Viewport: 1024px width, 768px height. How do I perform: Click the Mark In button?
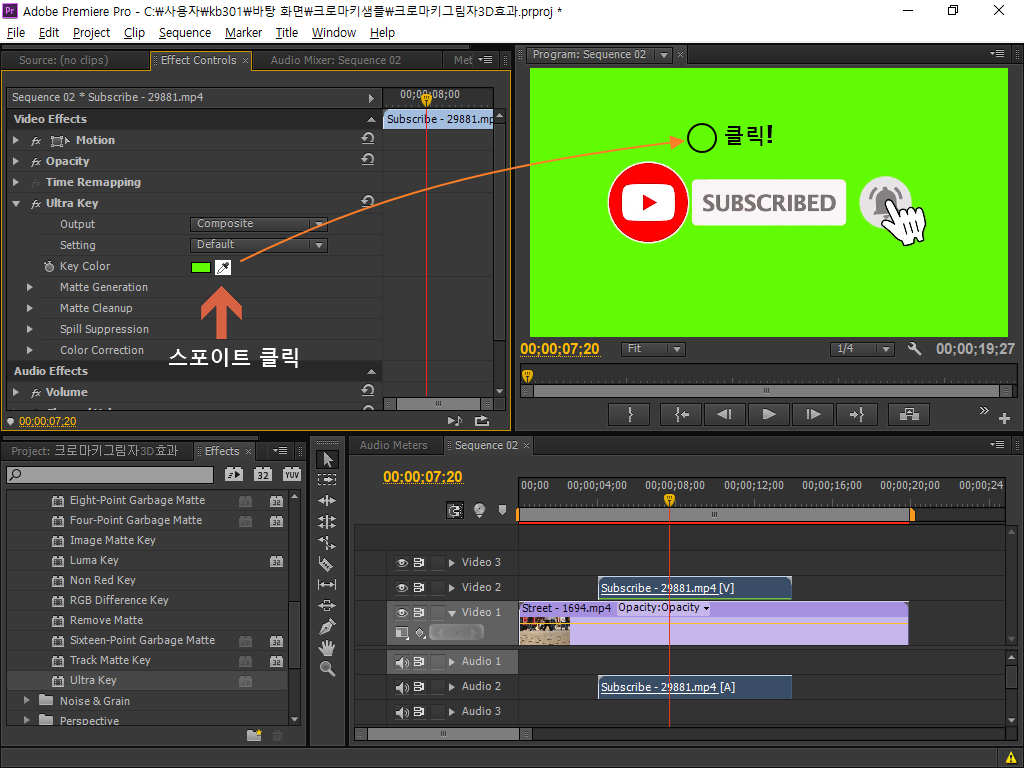click(x=630, y=415)
